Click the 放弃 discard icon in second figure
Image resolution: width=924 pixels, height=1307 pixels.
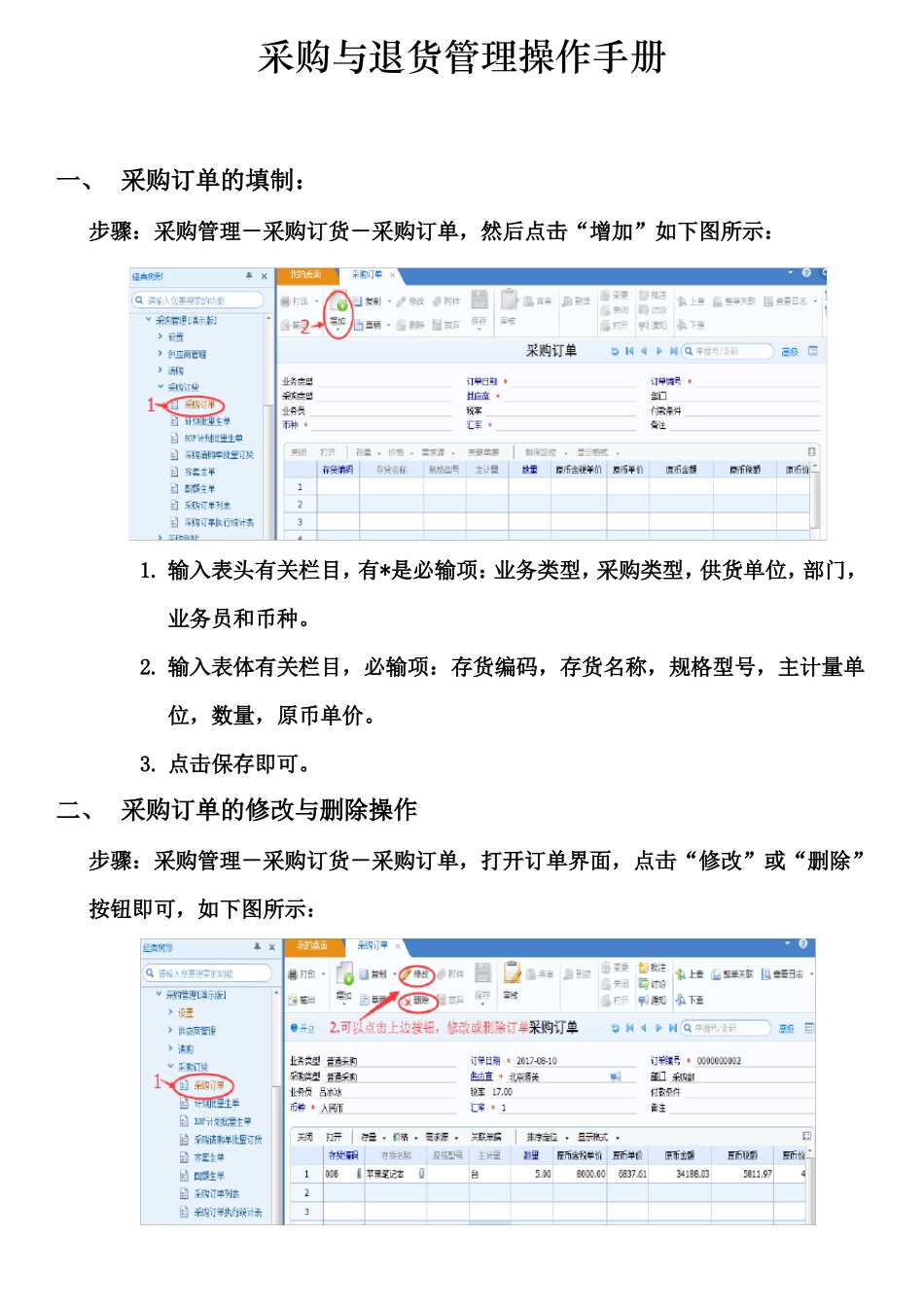click(441, 1000)
